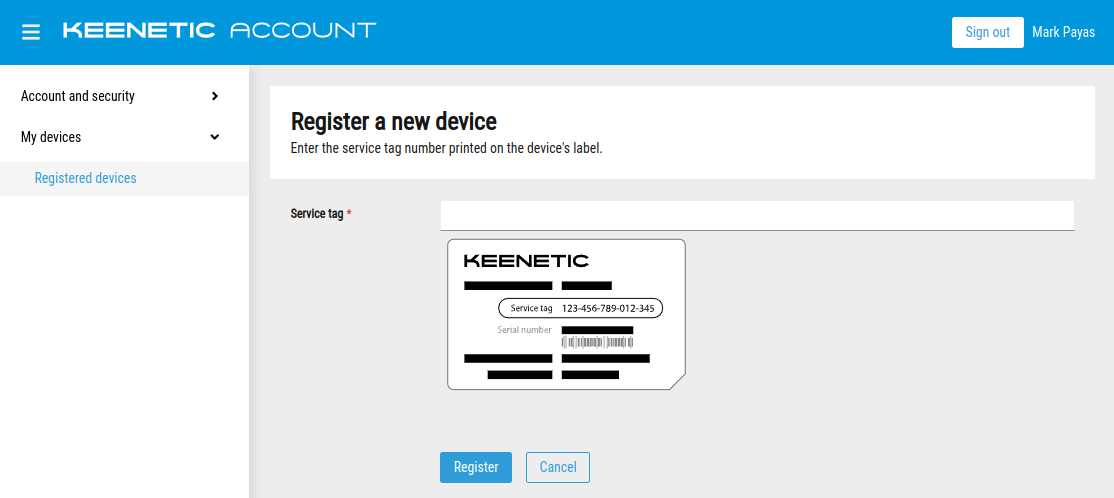Click the Keenetic logo on the sample label
The width and height of the screenshot is (1114, 498).
(x=526, y=261)
